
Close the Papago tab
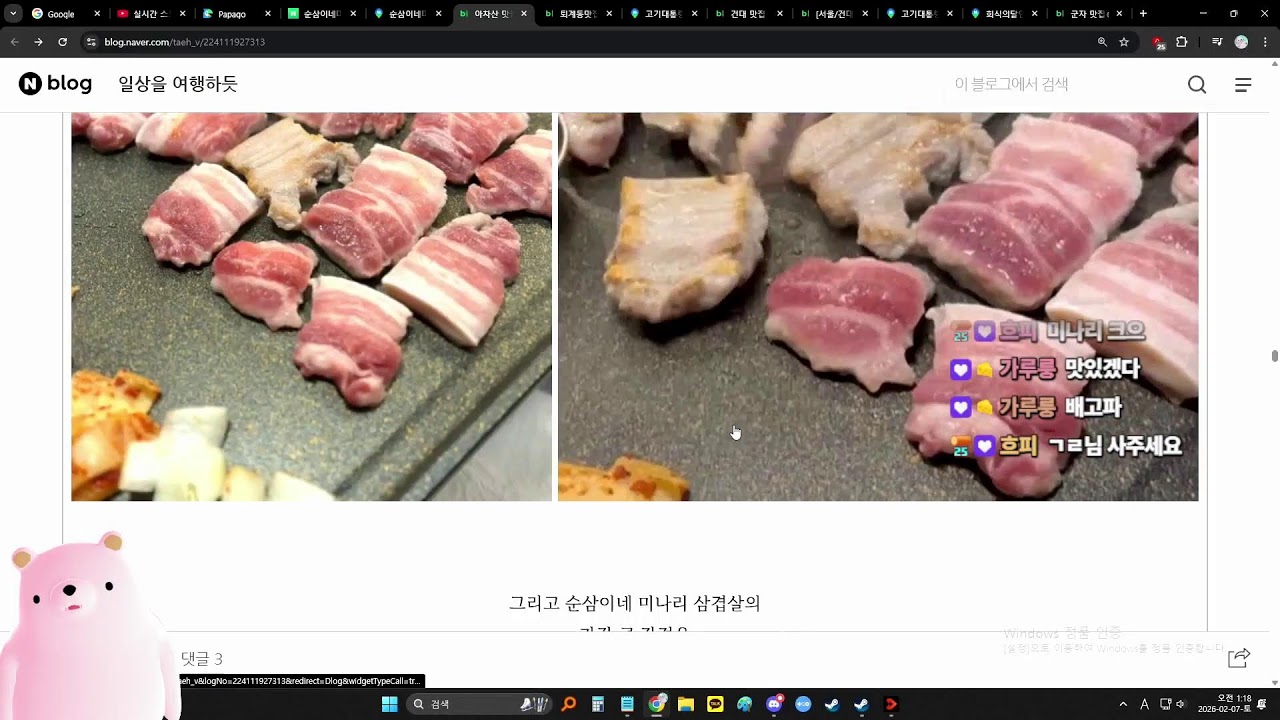pyautogui.click(x=268, y=14)
